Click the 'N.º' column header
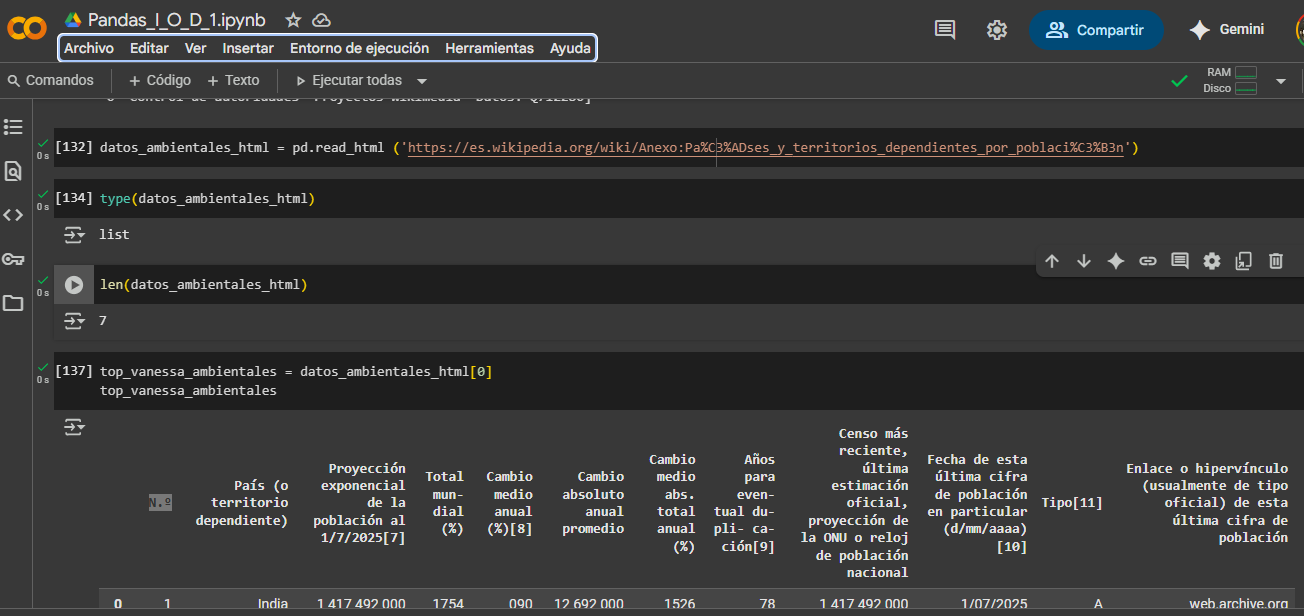 click(x=160, y=503)
